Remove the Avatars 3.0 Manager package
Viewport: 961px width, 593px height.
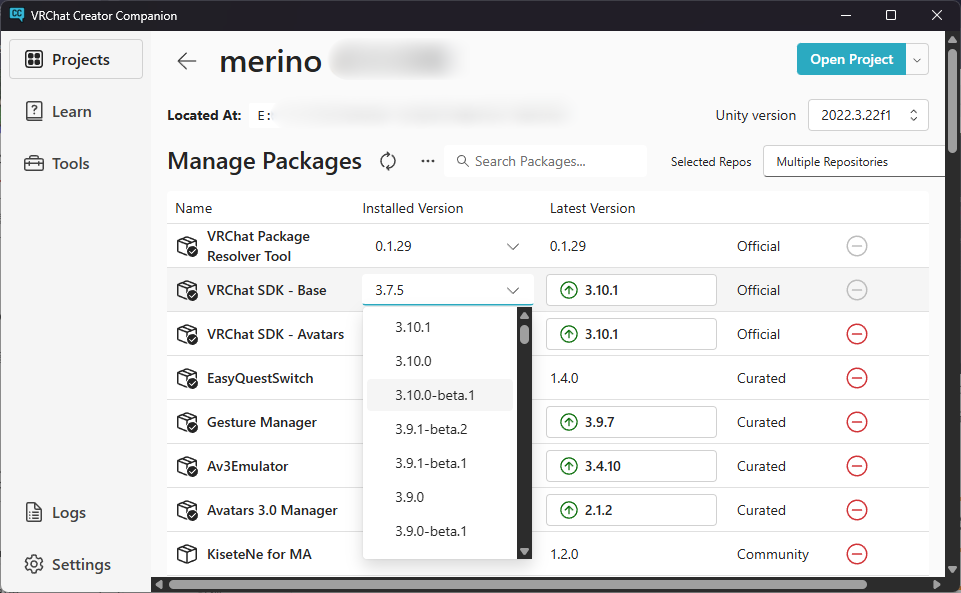coord(856,510)
